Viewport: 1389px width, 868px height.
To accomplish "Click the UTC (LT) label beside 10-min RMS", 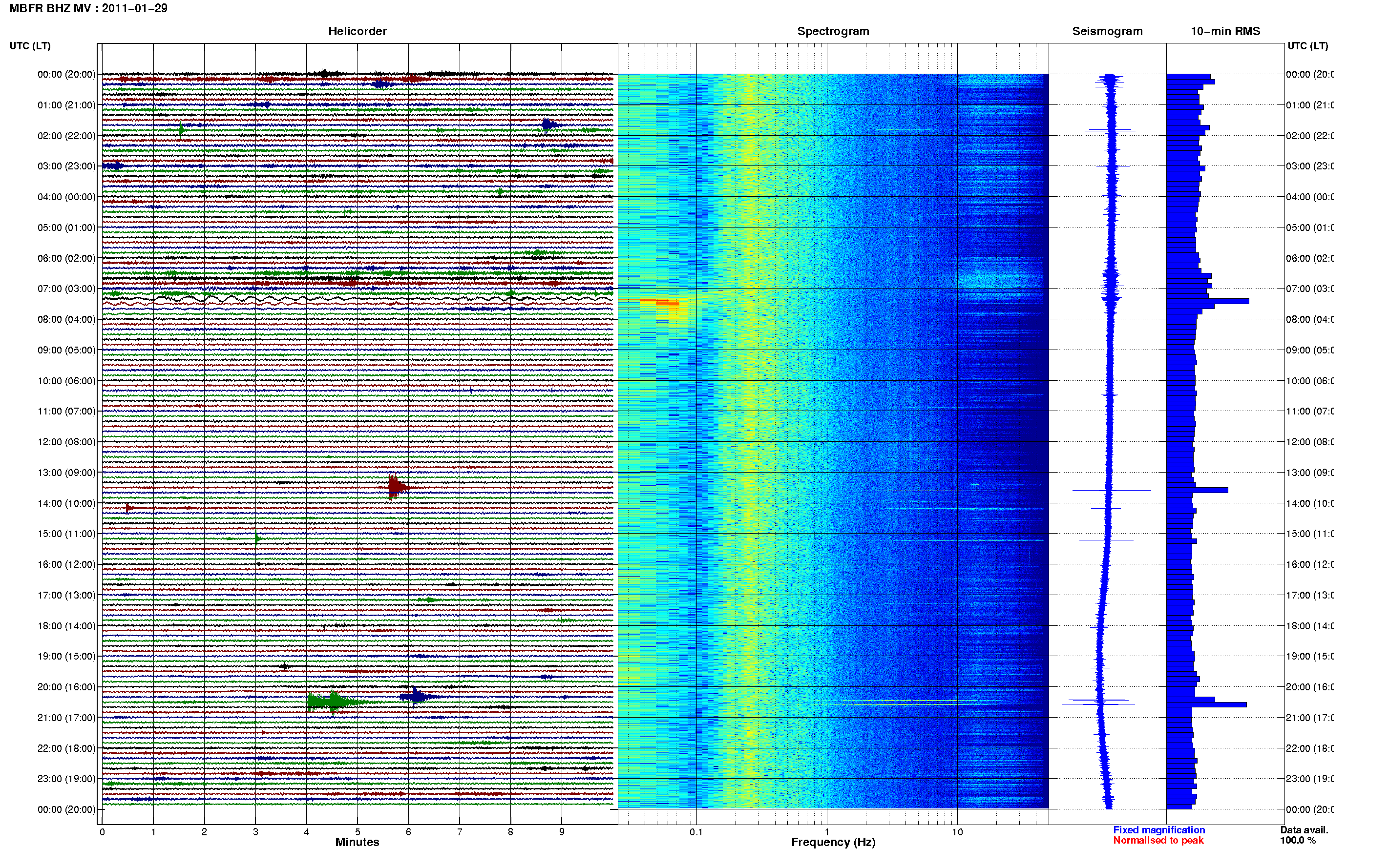I will point(1307,46).
